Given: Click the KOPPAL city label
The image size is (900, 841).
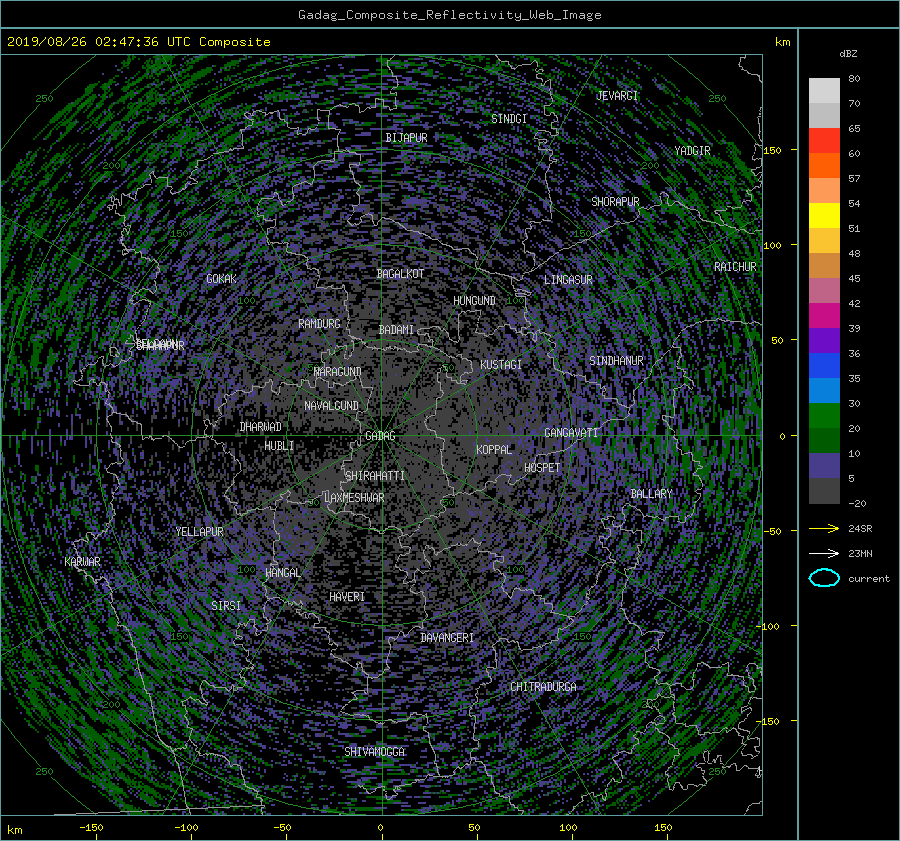Looking at the screenshot, I should click(494, 450).
